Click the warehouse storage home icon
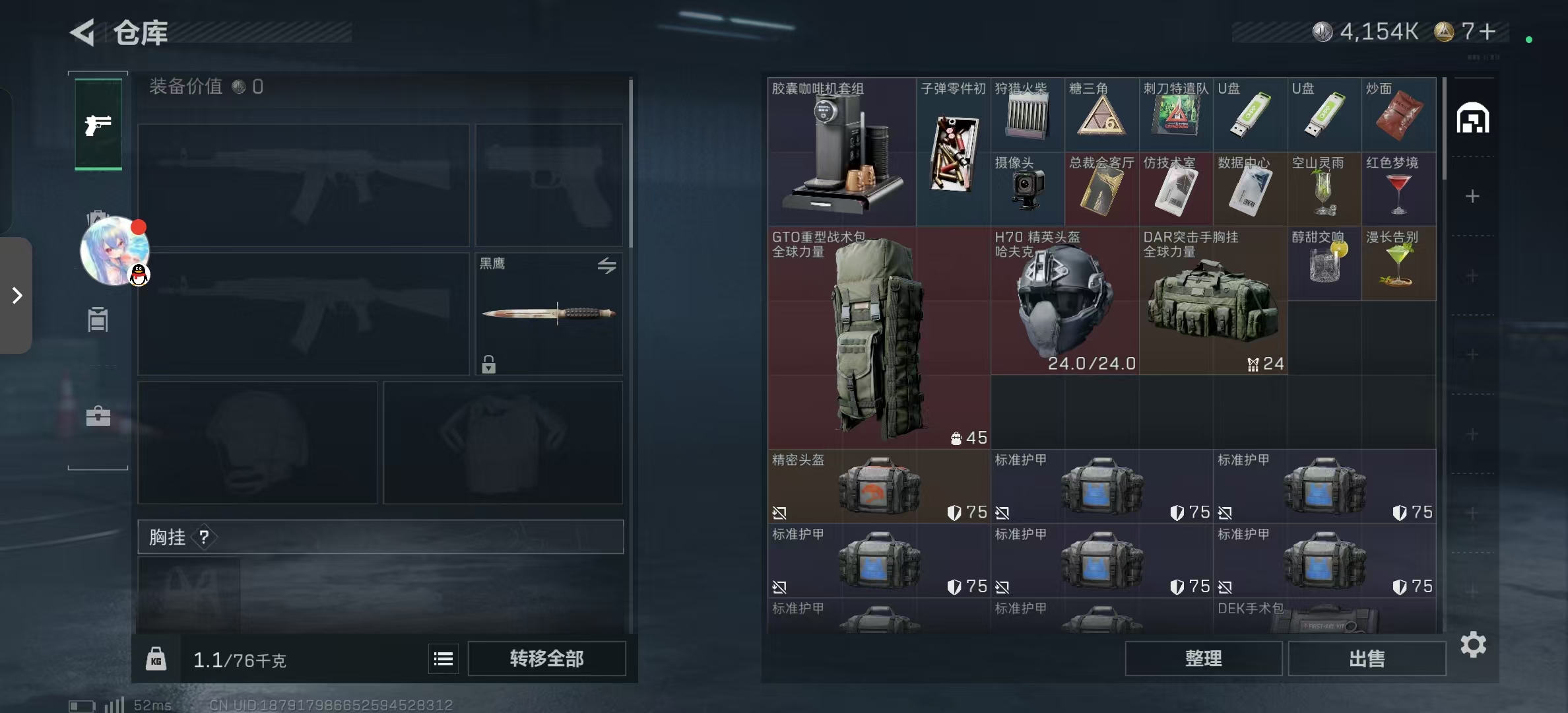The height and width of the screenshot is (713, 1568). point(1473,118)
